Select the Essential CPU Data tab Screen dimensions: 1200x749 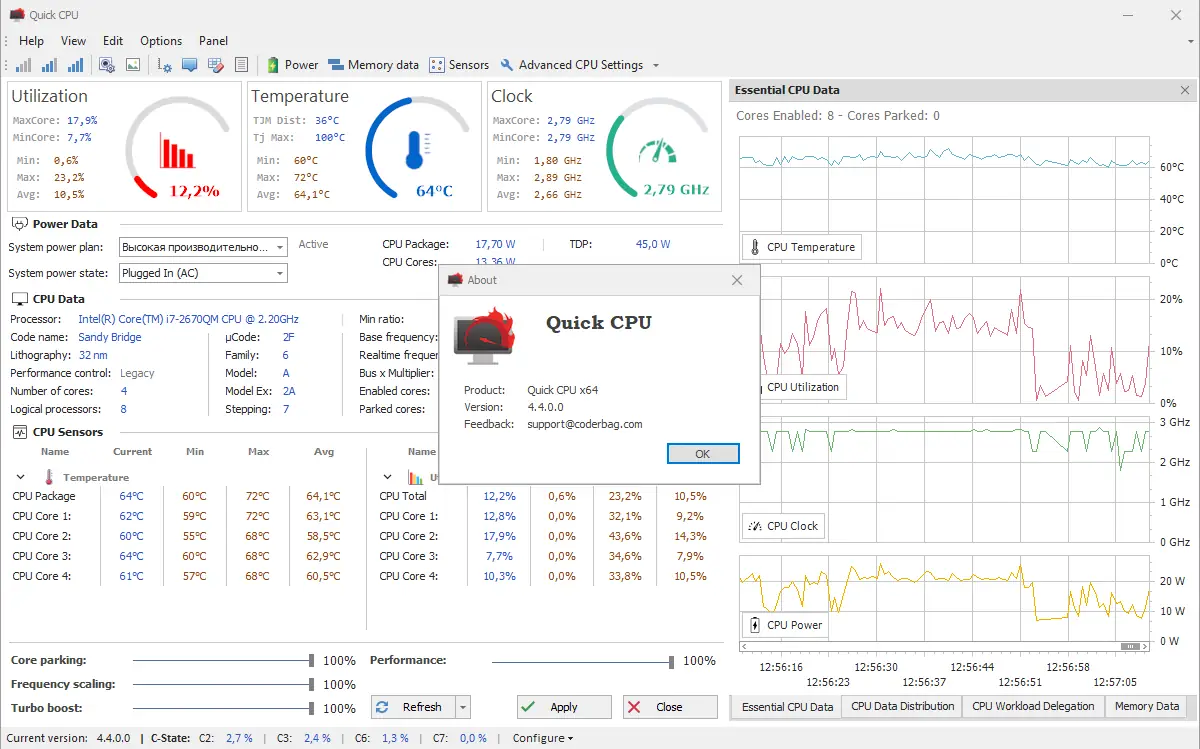click(x=787, y=707)
